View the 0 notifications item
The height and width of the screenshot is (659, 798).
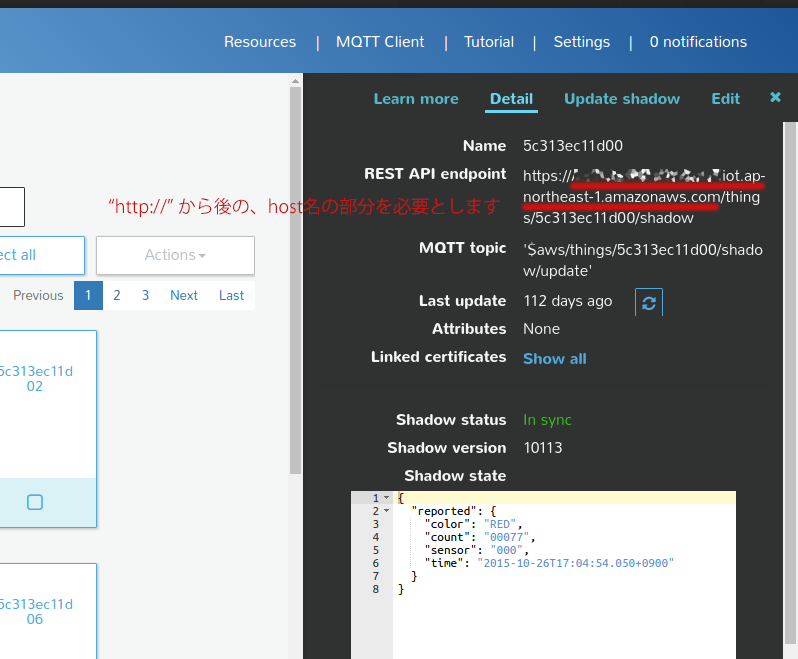point(698,42)
